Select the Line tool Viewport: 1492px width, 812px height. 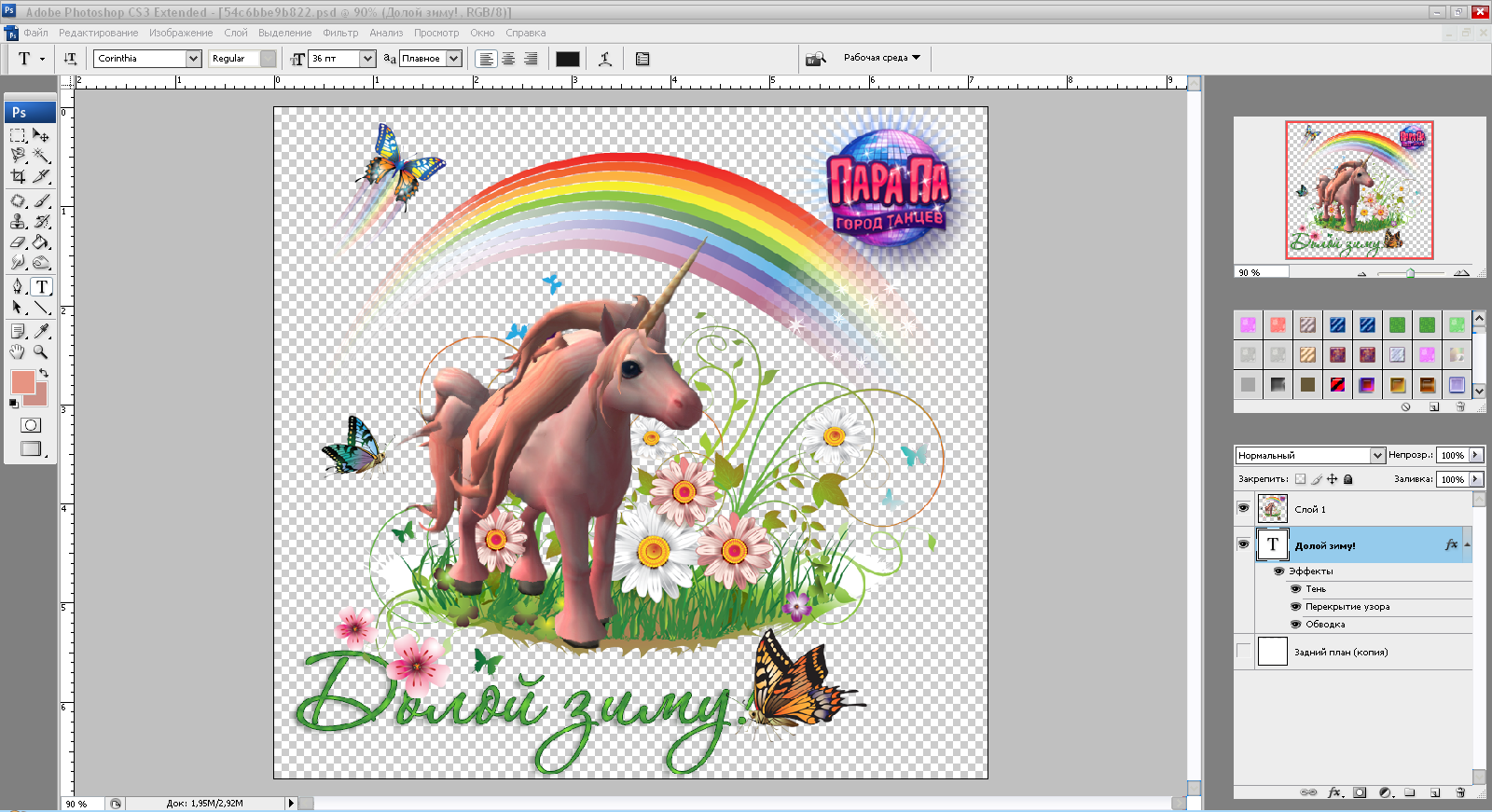click(x=41, y=307)
